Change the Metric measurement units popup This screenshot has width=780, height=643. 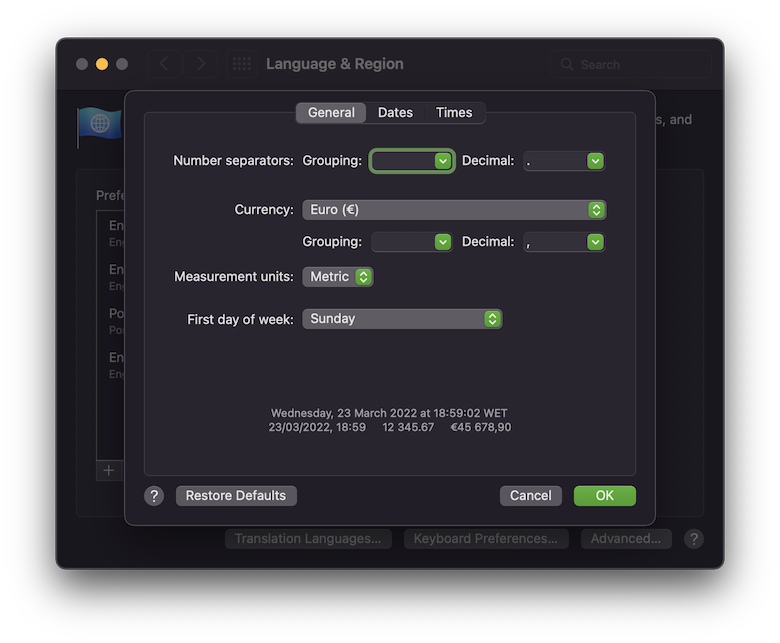pos(338,276)
